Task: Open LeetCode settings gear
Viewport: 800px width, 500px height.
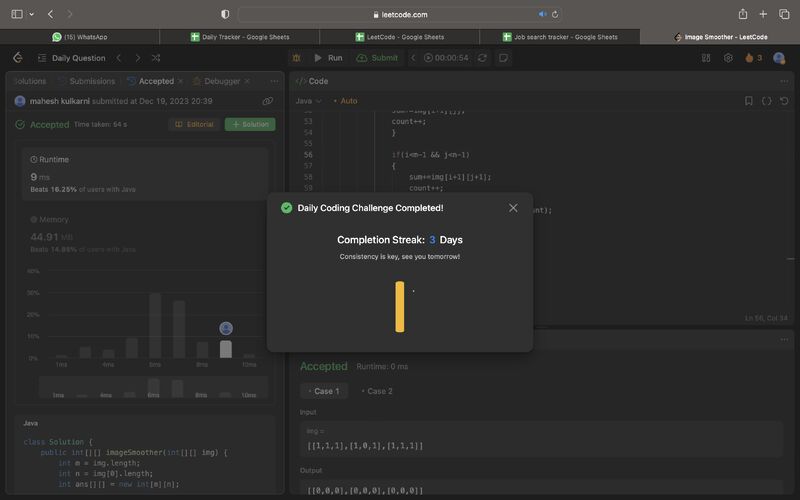Action: (729, 58)
